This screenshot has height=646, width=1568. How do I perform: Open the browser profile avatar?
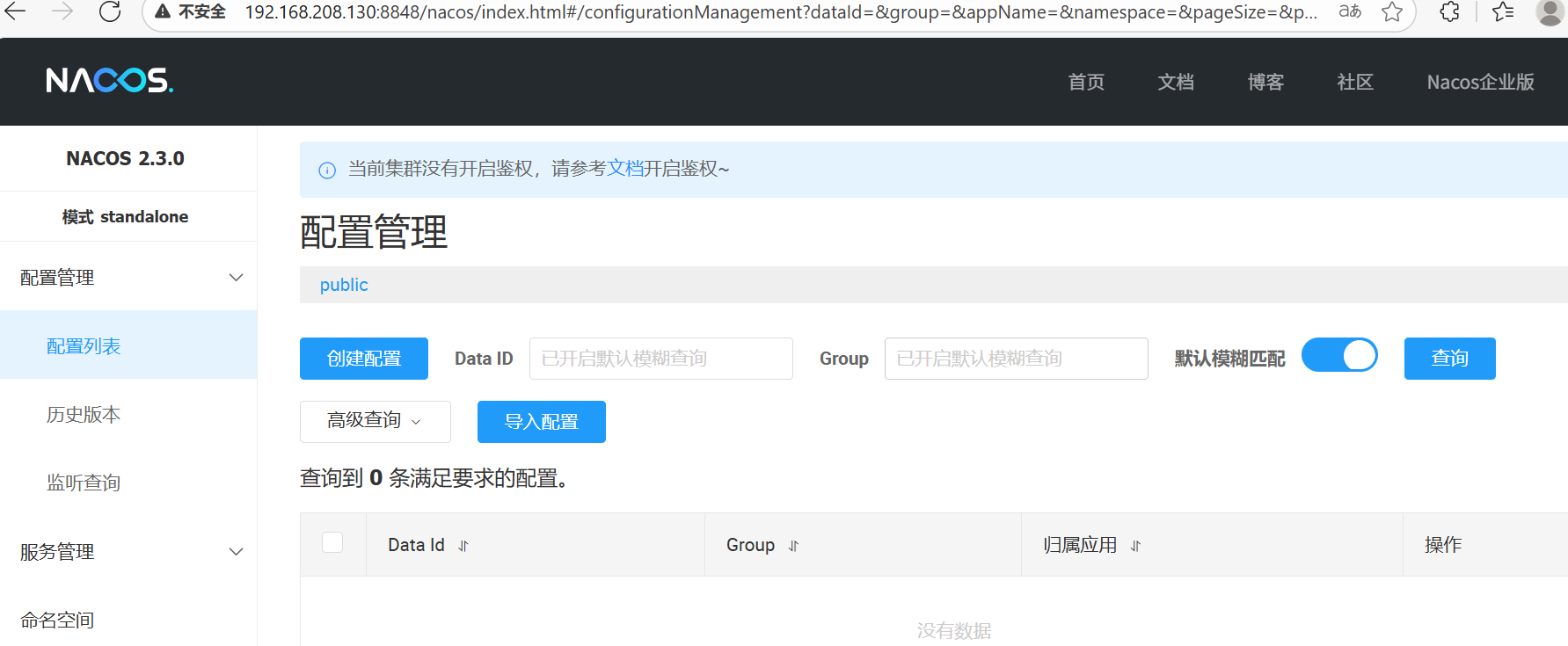[1550, 11]
